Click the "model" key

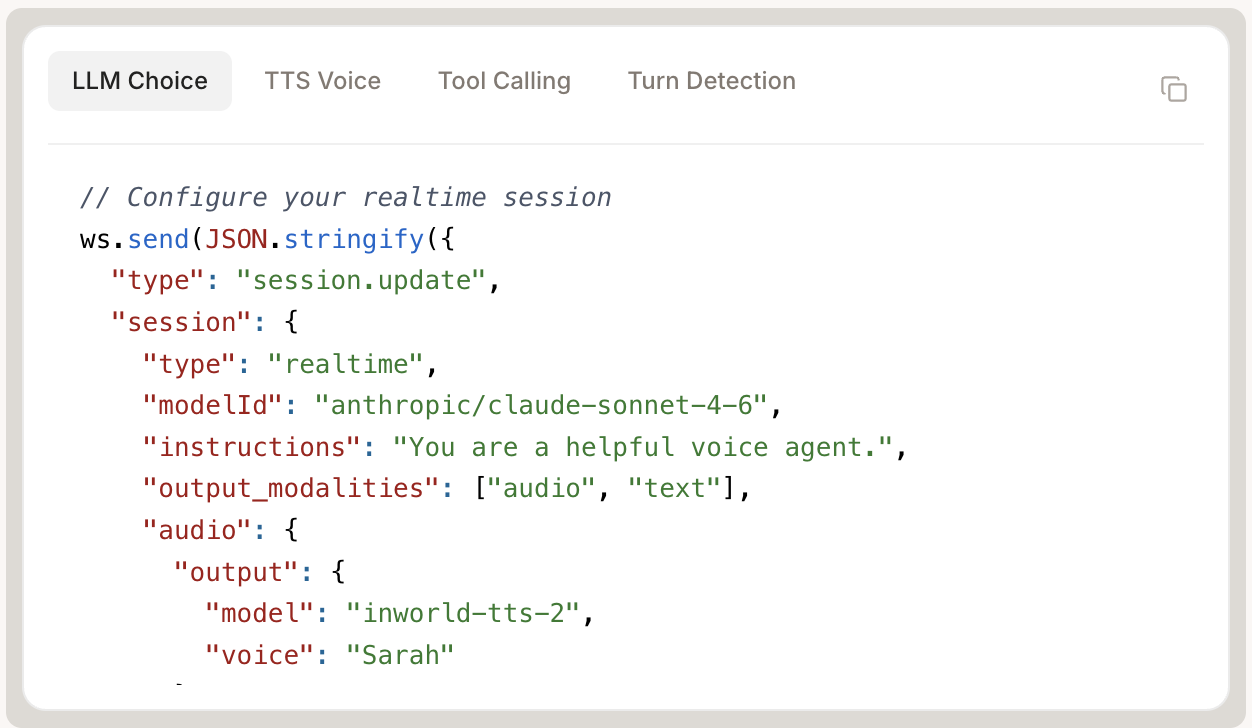(260, 613)
